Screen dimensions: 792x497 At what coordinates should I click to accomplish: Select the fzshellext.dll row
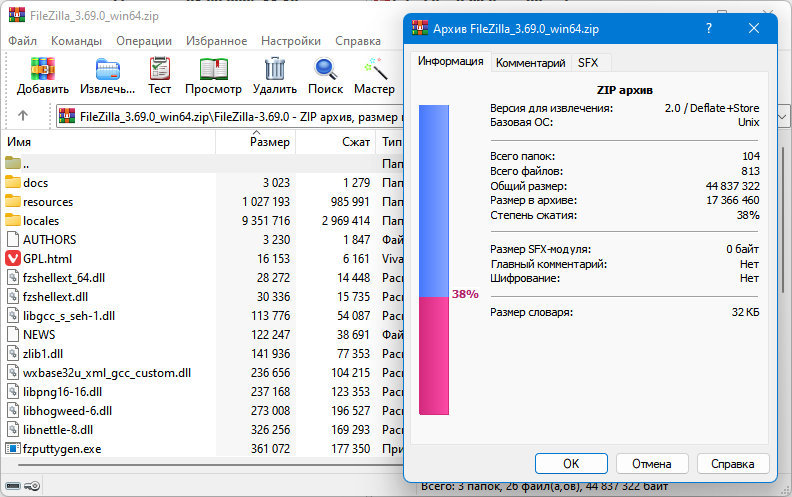pyautogui.click(x=203, y=296)
